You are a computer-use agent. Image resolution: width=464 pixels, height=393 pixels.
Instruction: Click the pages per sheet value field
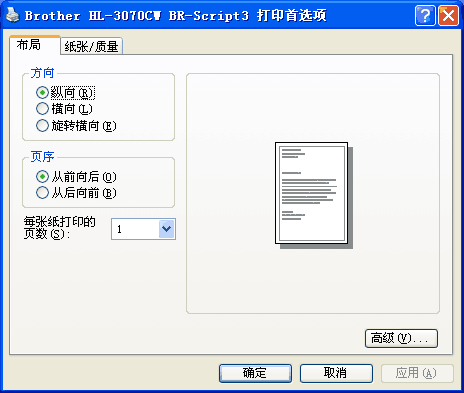143,229
